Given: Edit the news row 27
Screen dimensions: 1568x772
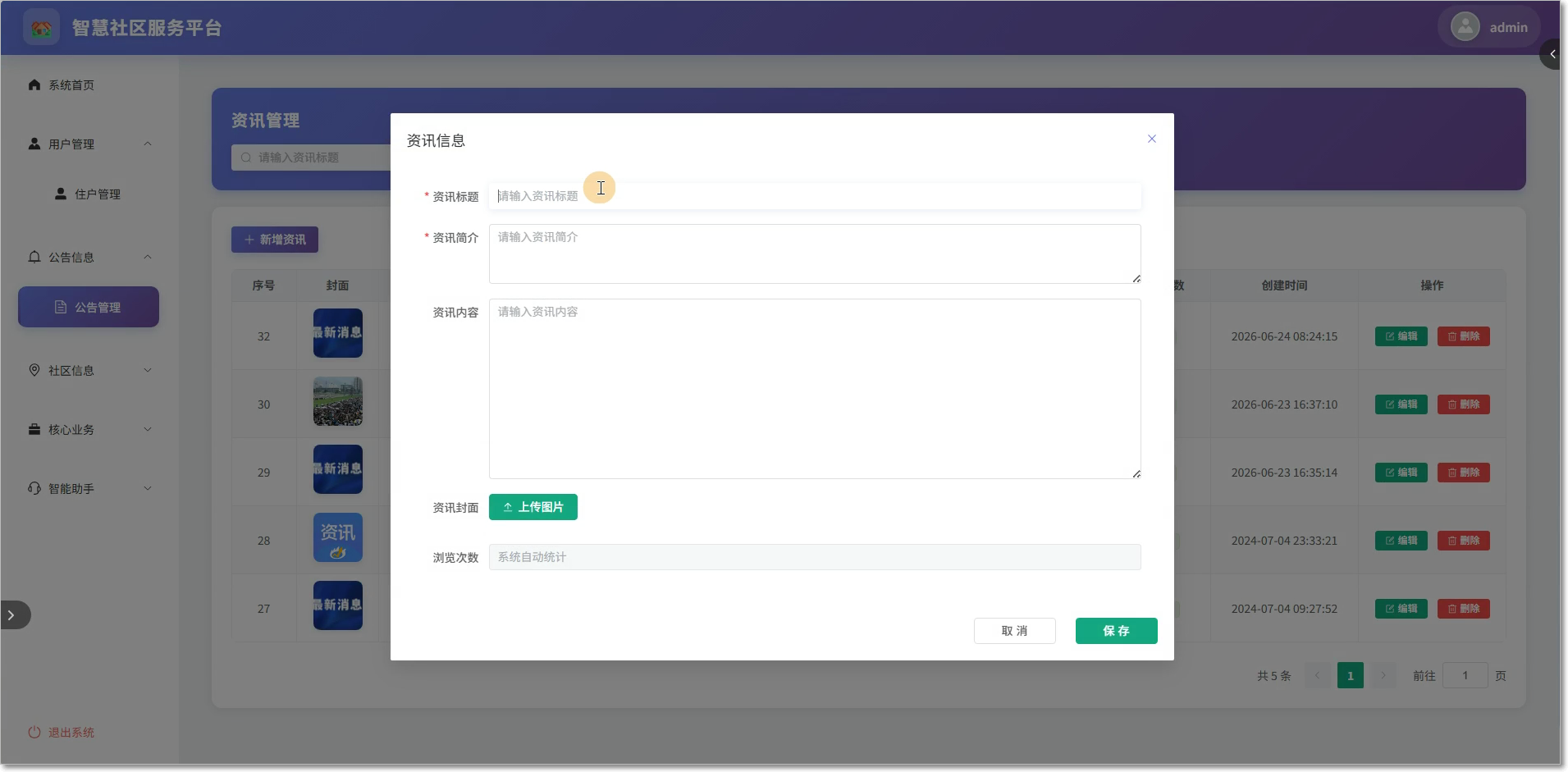Looking at the screenshot, I should click(1401, 609).
